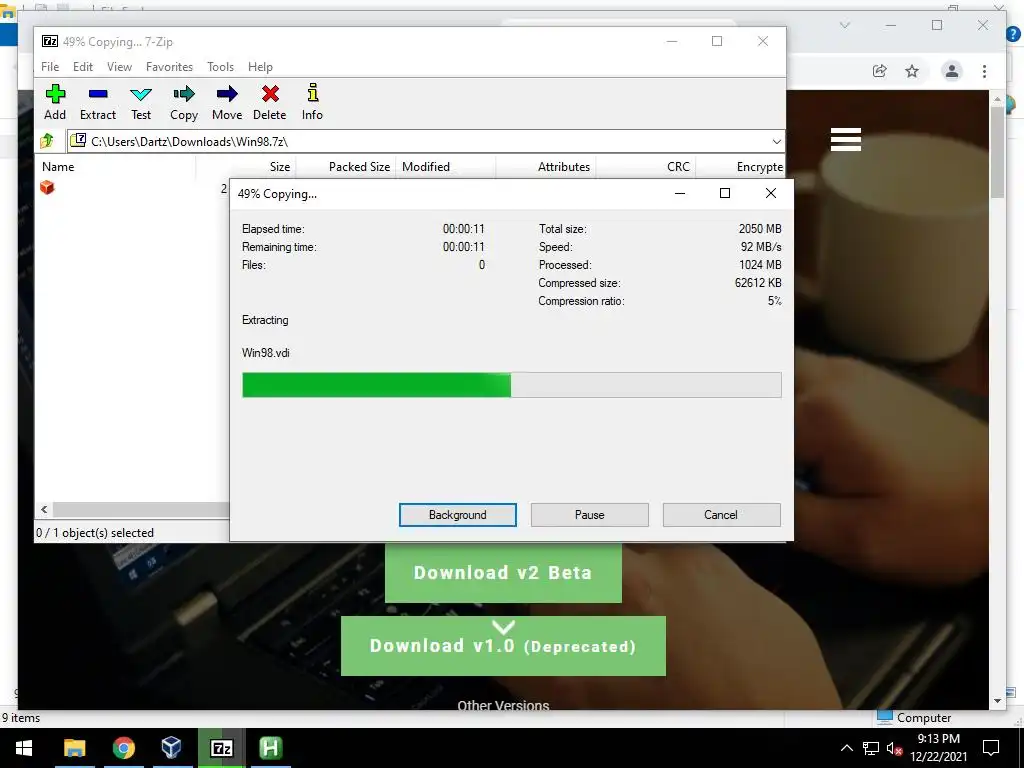Click the Win98.vdi filename text
Screen dimensions: 1024x768
coord(266,353)
